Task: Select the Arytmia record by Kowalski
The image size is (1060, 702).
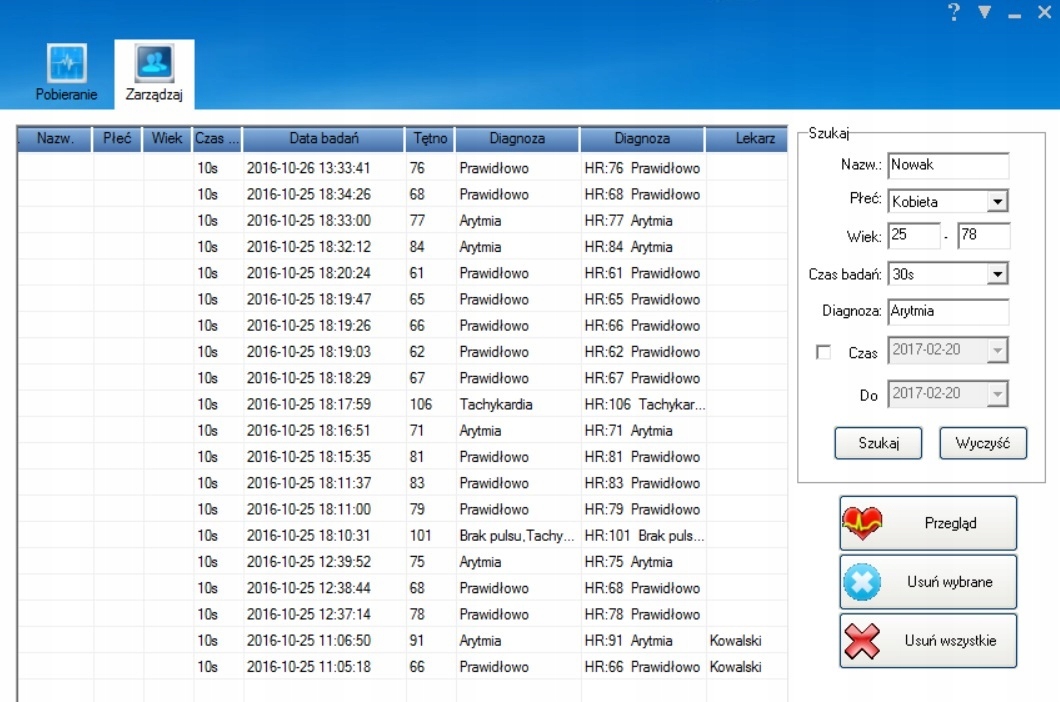Action: click(x=402, y=640)
